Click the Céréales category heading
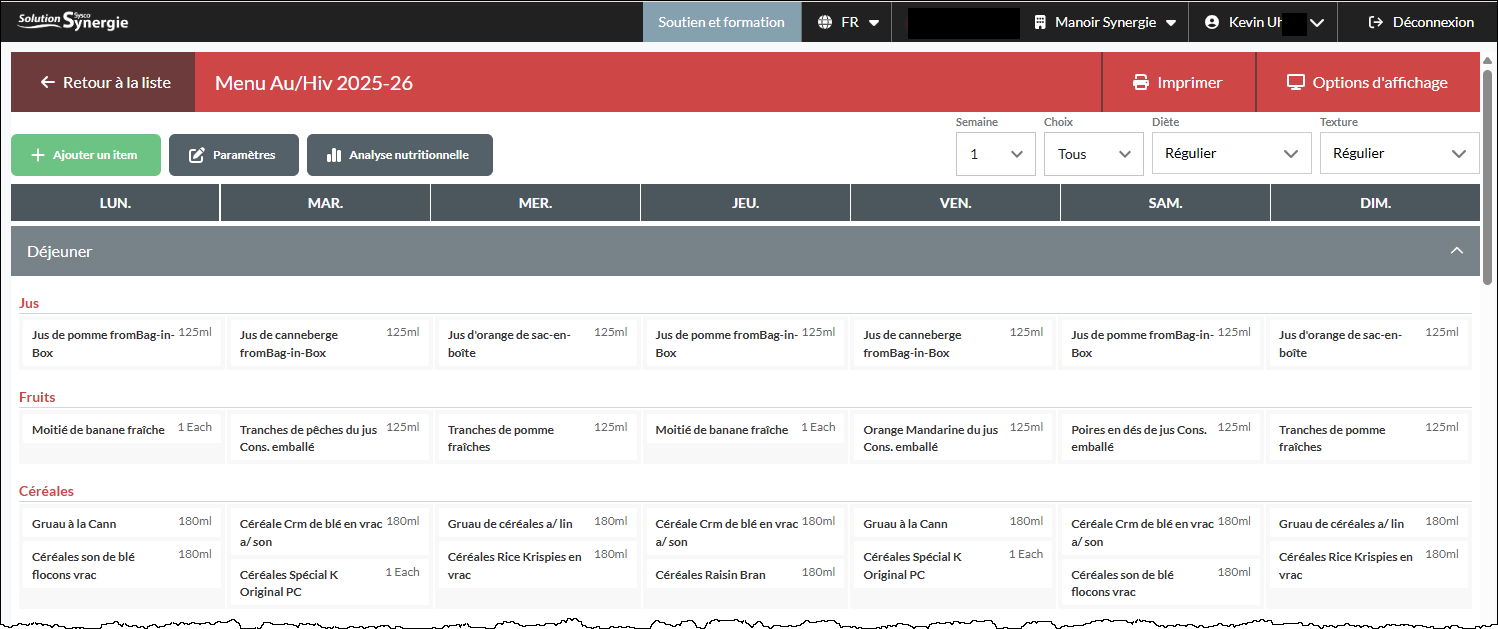The image size is (1498, 629). pyautogui.click(x=46, y=491)
